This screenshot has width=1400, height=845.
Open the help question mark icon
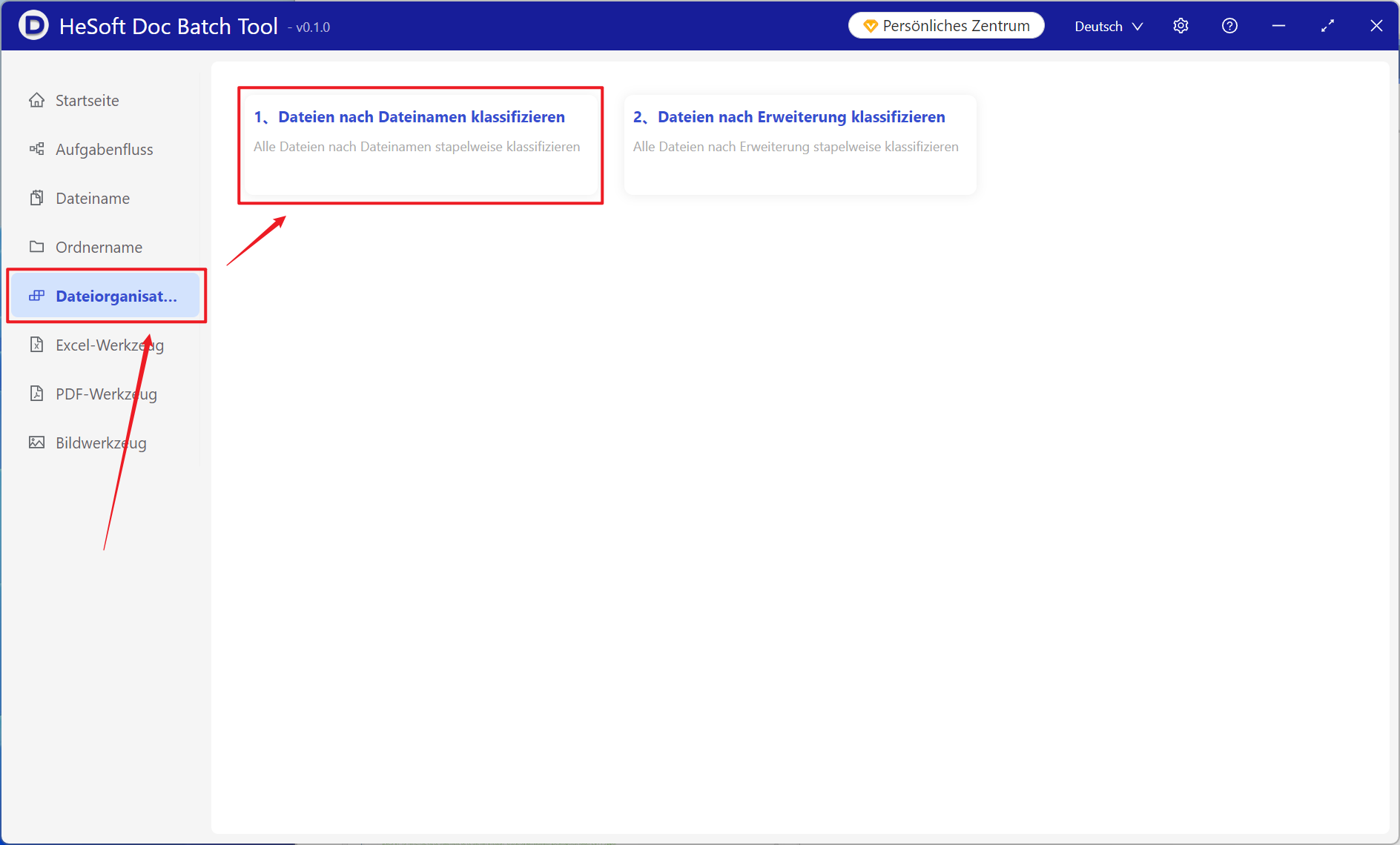pyautogui.click(x=1229, y=26)
